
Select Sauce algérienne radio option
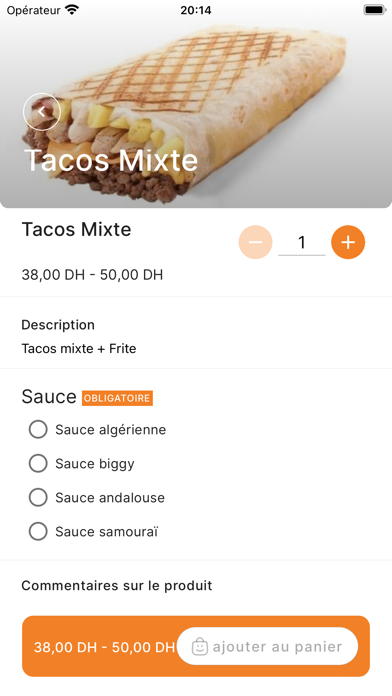pos(97,430)
